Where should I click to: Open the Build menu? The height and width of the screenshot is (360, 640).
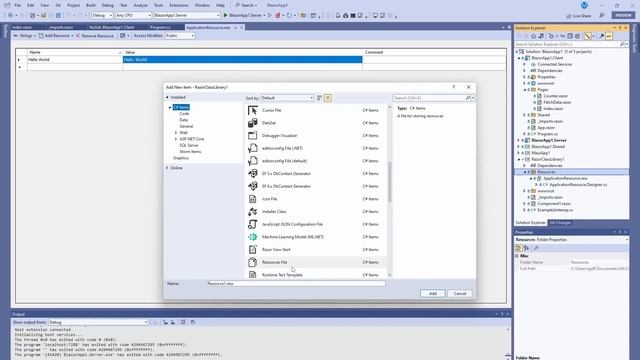[91, 5]
